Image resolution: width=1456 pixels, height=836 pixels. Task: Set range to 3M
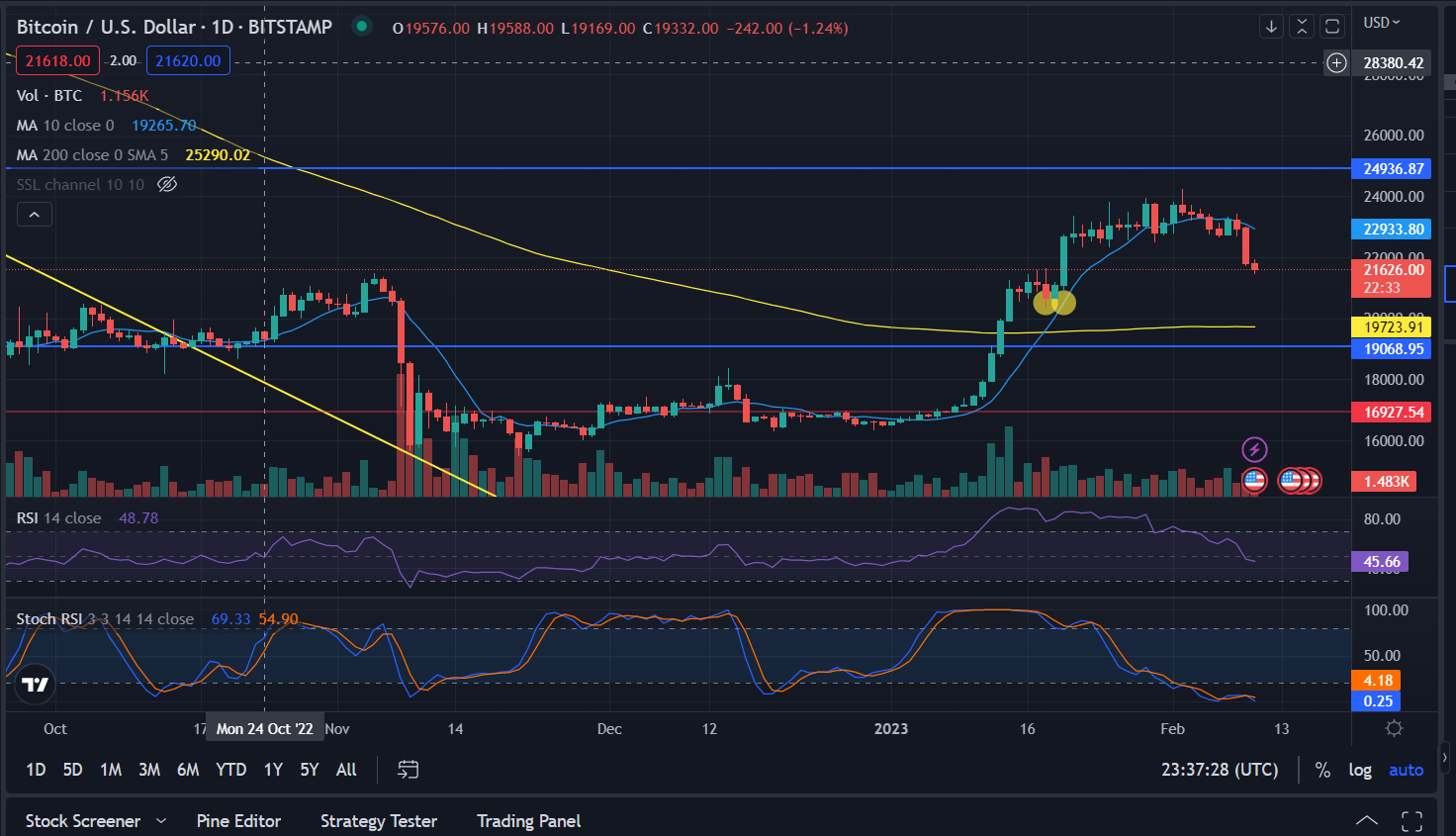click(149, 770)
